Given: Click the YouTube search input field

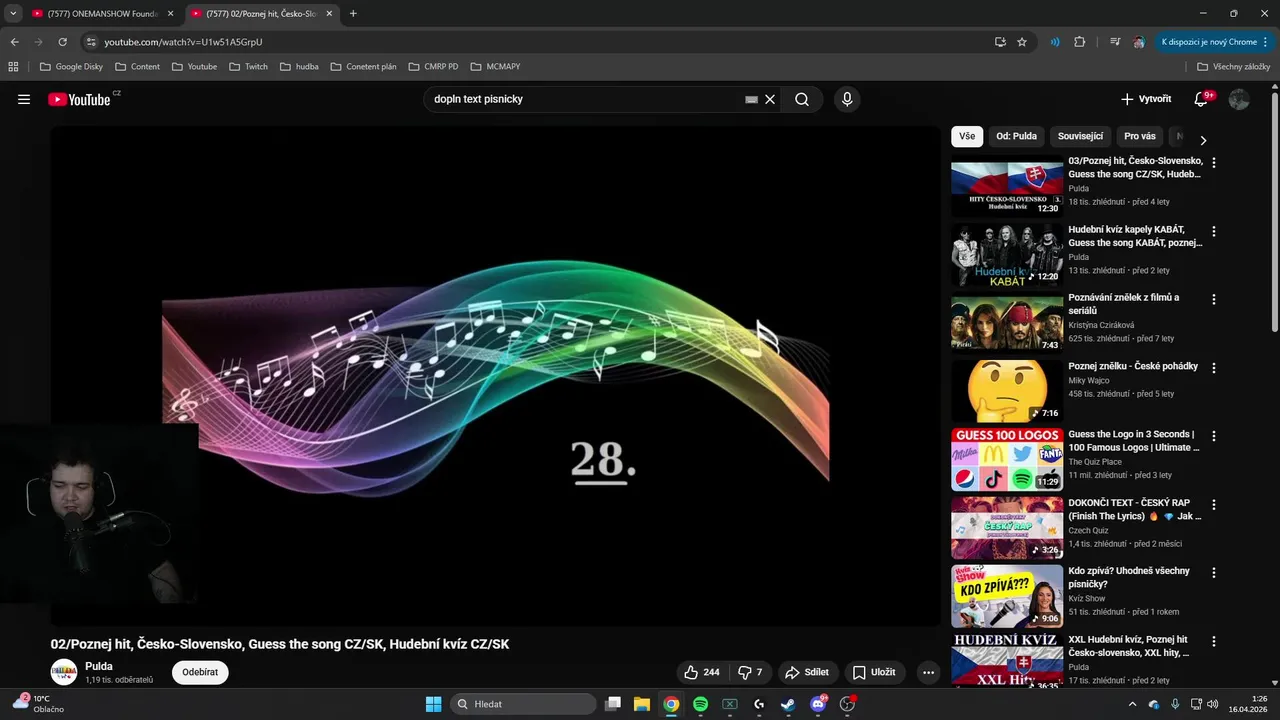Looking at the screenshot, I should point(585,99).
